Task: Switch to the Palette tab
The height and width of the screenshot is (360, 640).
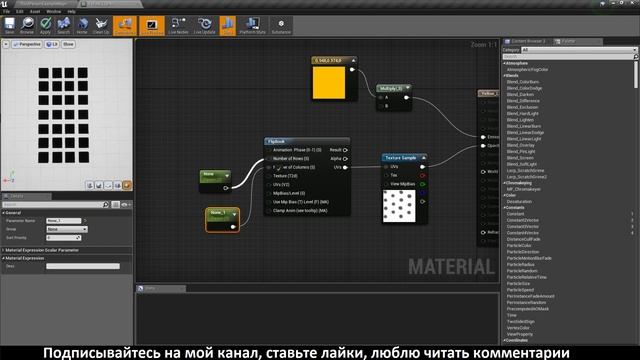Action: tap(578, 41)
